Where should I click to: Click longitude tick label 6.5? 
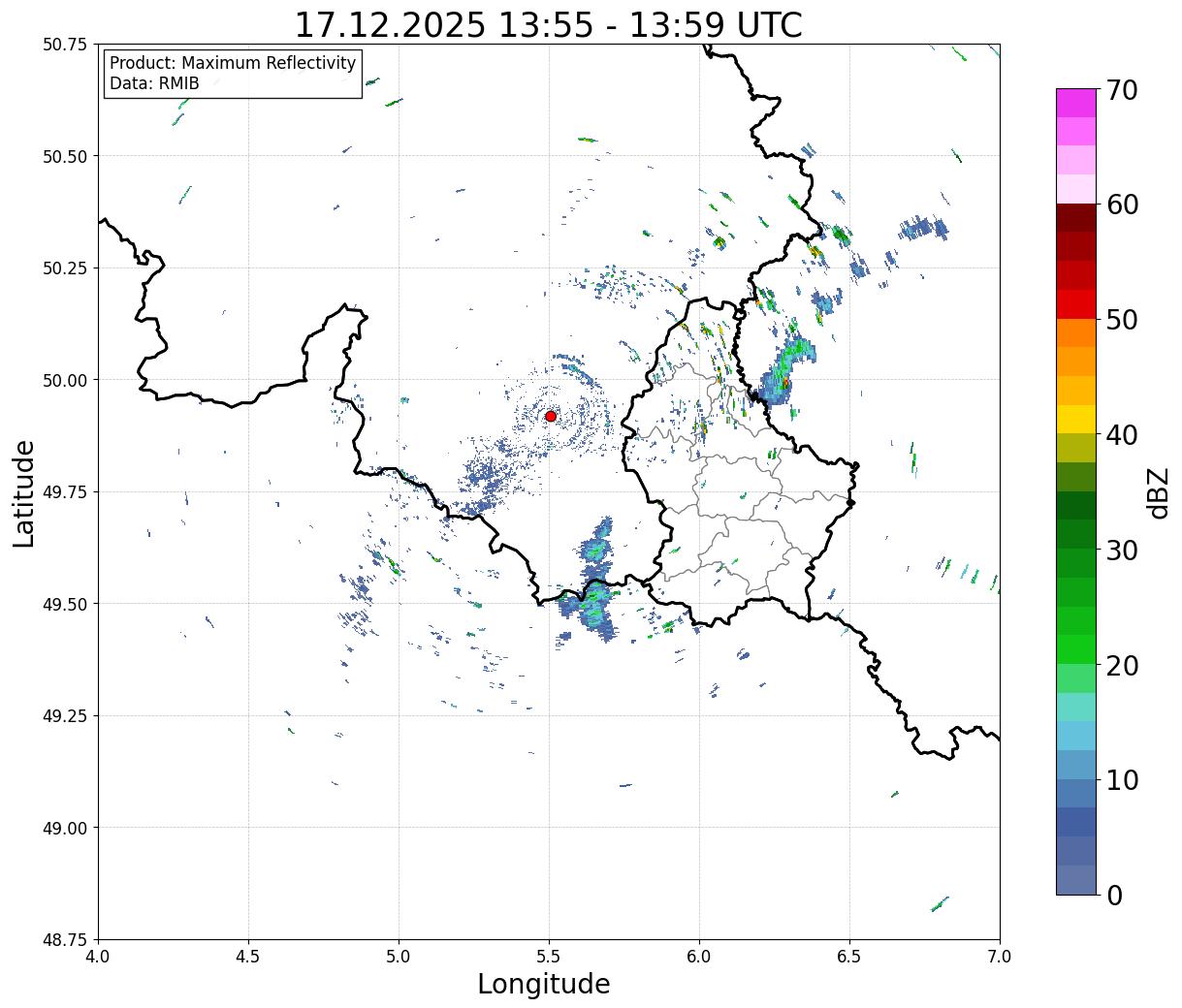click(849, 957)
